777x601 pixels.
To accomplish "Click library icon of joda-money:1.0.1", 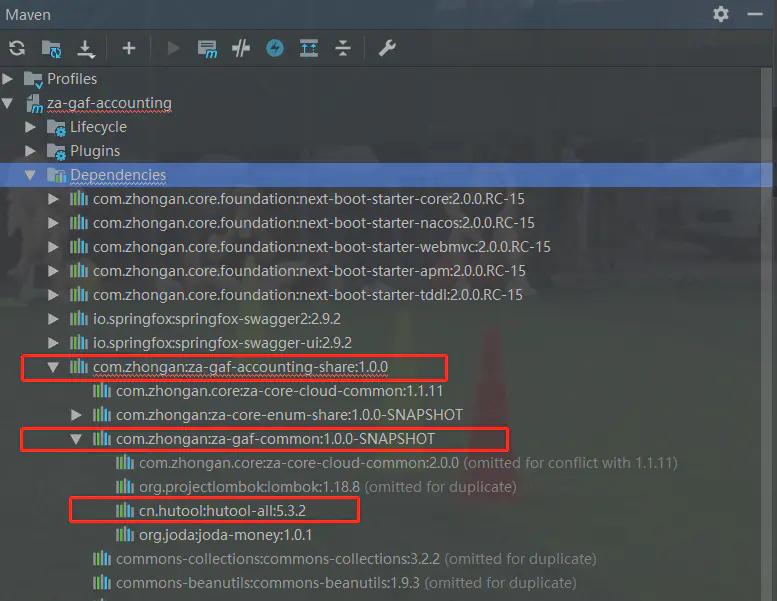I will click(x=125, y=535).
